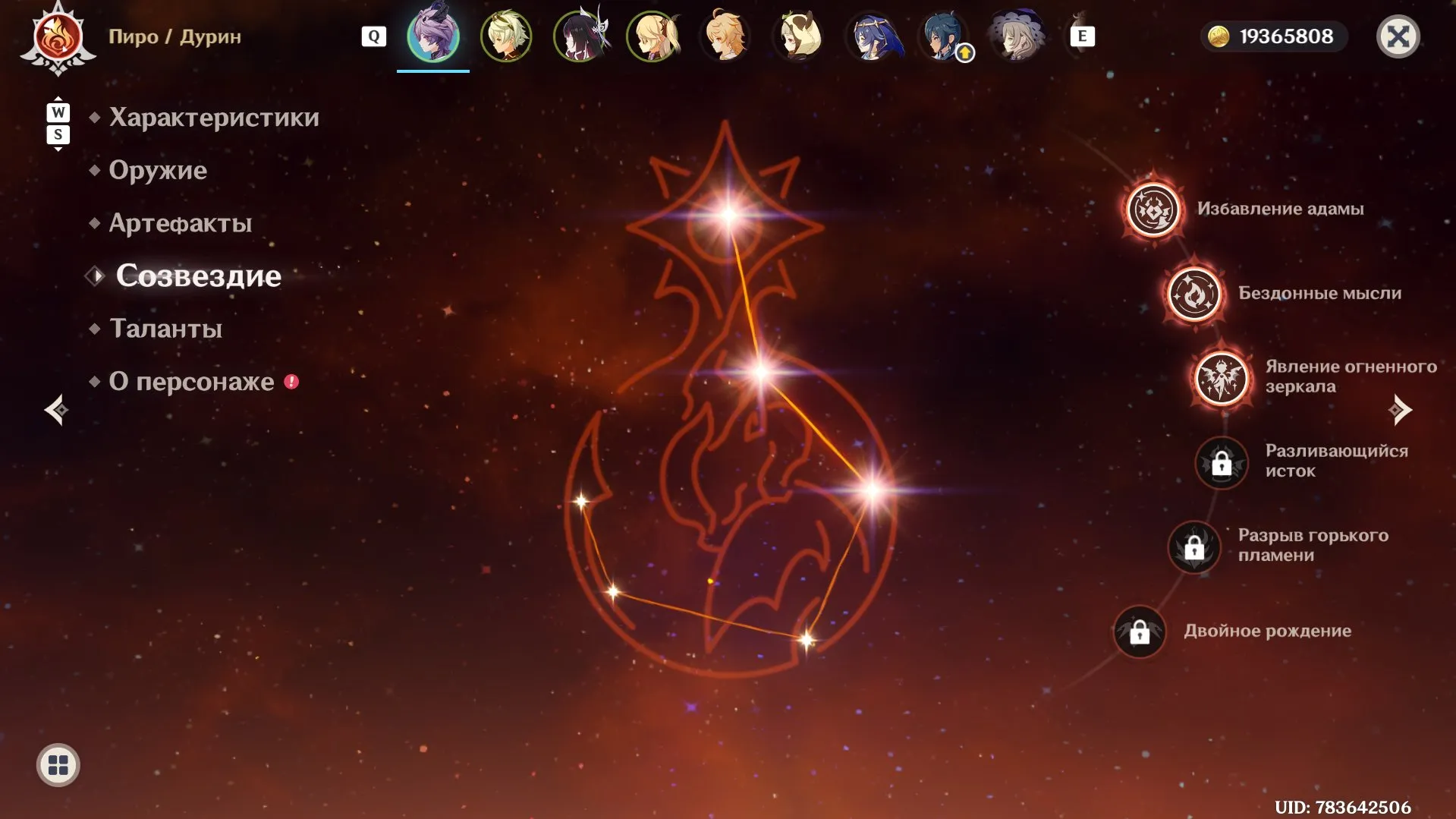The height and width of the screenshot is (819, 1456).
Task: Click the W key menu-up hint
Action: [58, 112]
